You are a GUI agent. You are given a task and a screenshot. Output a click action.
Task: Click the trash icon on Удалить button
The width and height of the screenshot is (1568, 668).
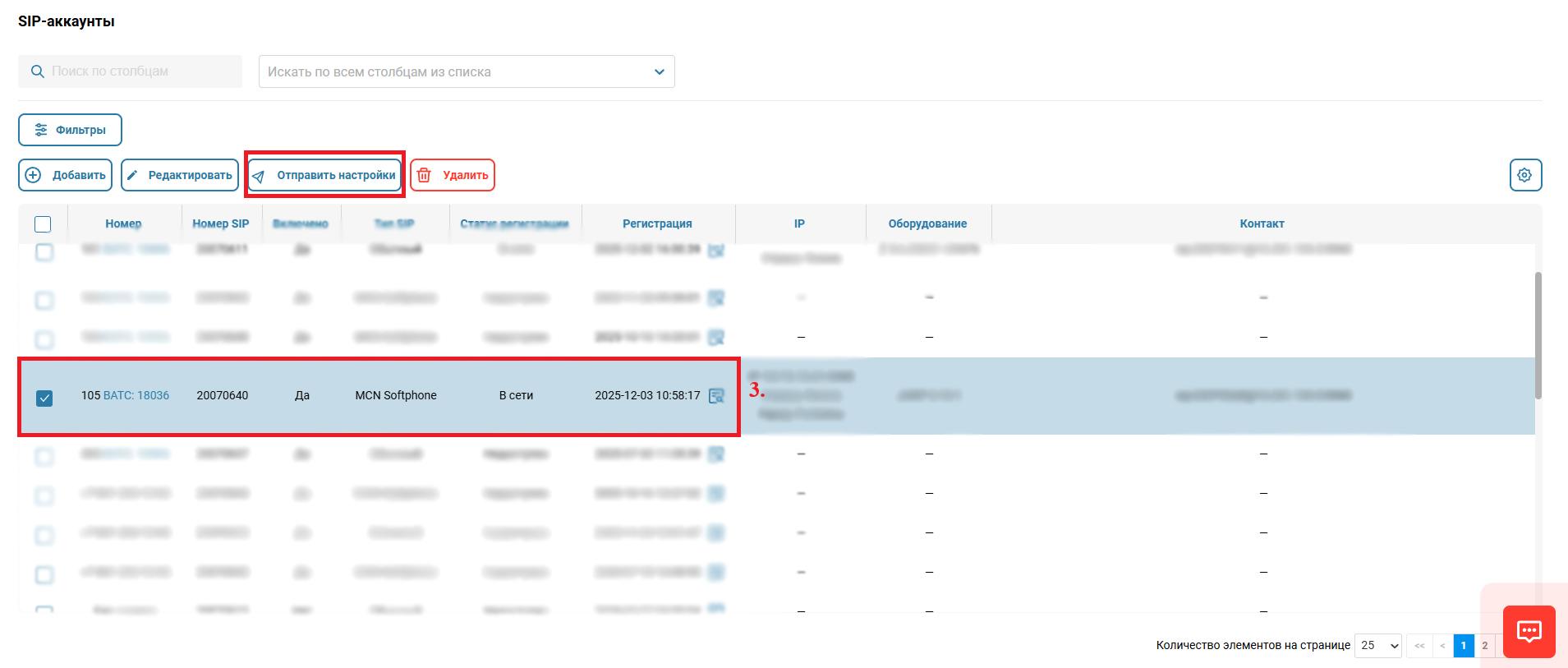(425, 175)
